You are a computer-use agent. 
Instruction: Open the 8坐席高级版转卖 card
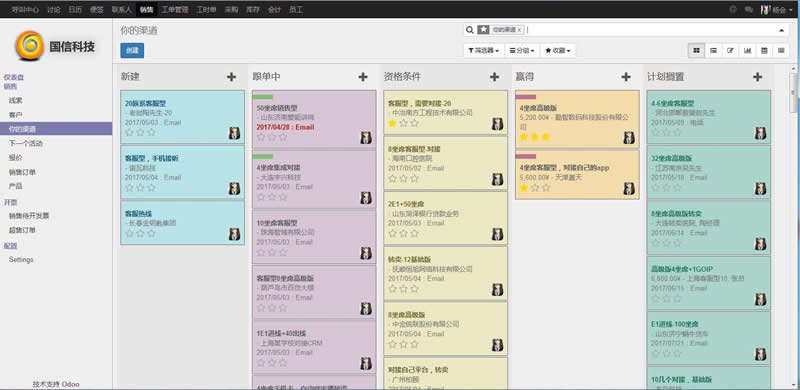(709, 227)
